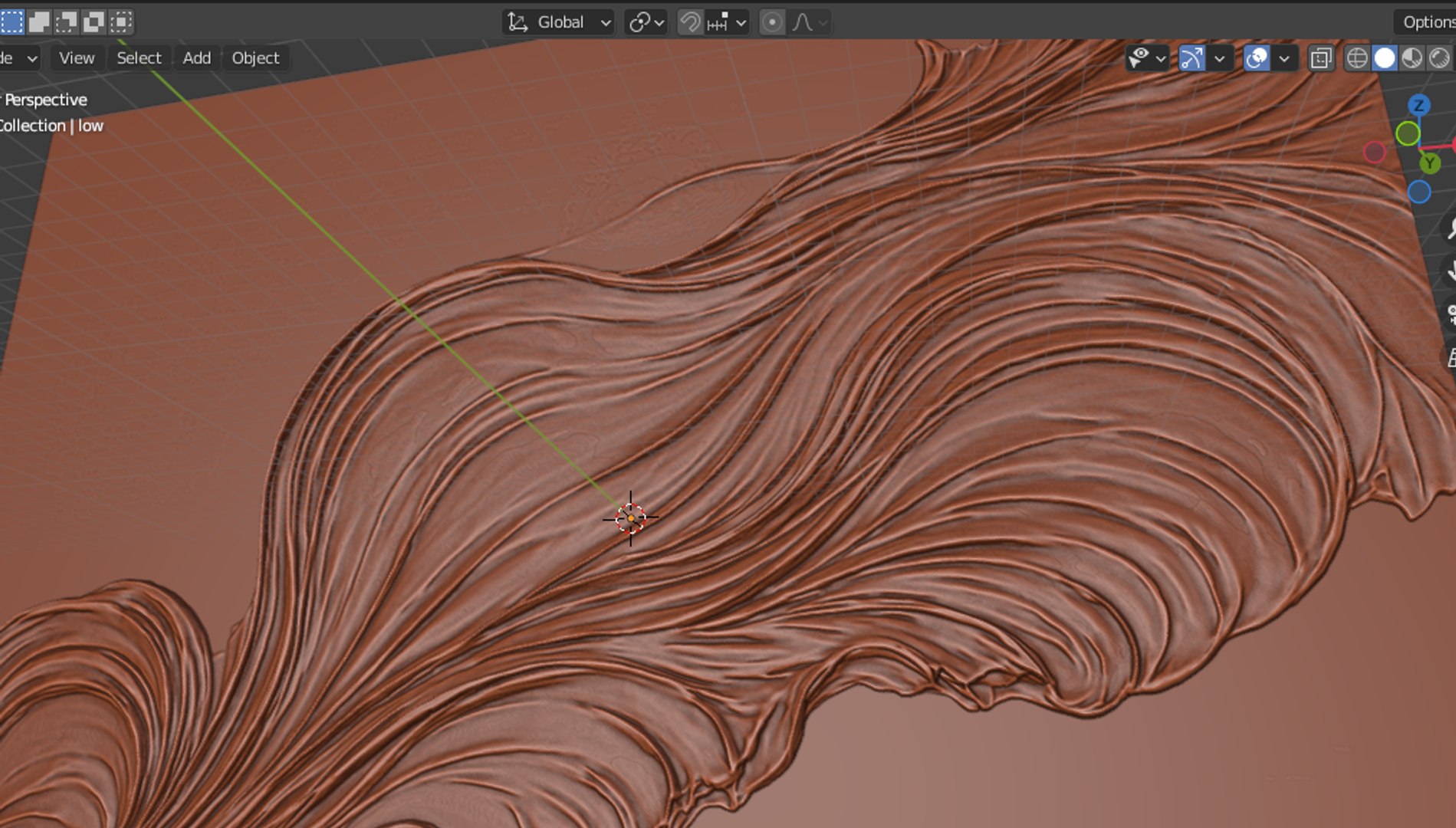
Task: Choose the Set New Selection mode icon
Action: 12,21
